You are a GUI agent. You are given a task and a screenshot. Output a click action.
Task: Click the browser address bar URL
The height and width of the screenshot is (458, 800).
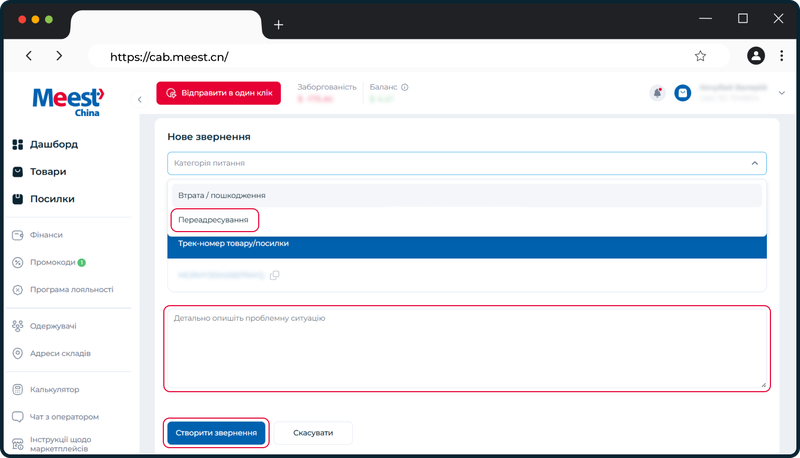(169, 57)
